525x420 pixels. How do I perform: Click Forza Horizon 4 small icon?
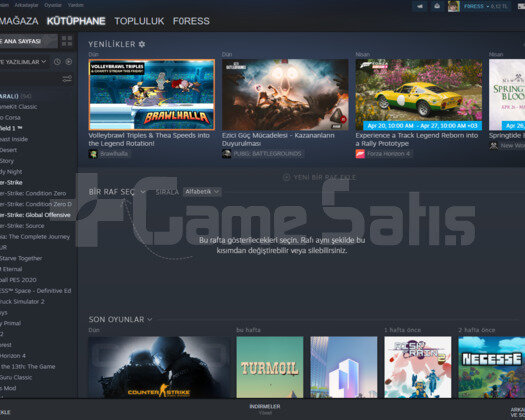coord(360,154)
